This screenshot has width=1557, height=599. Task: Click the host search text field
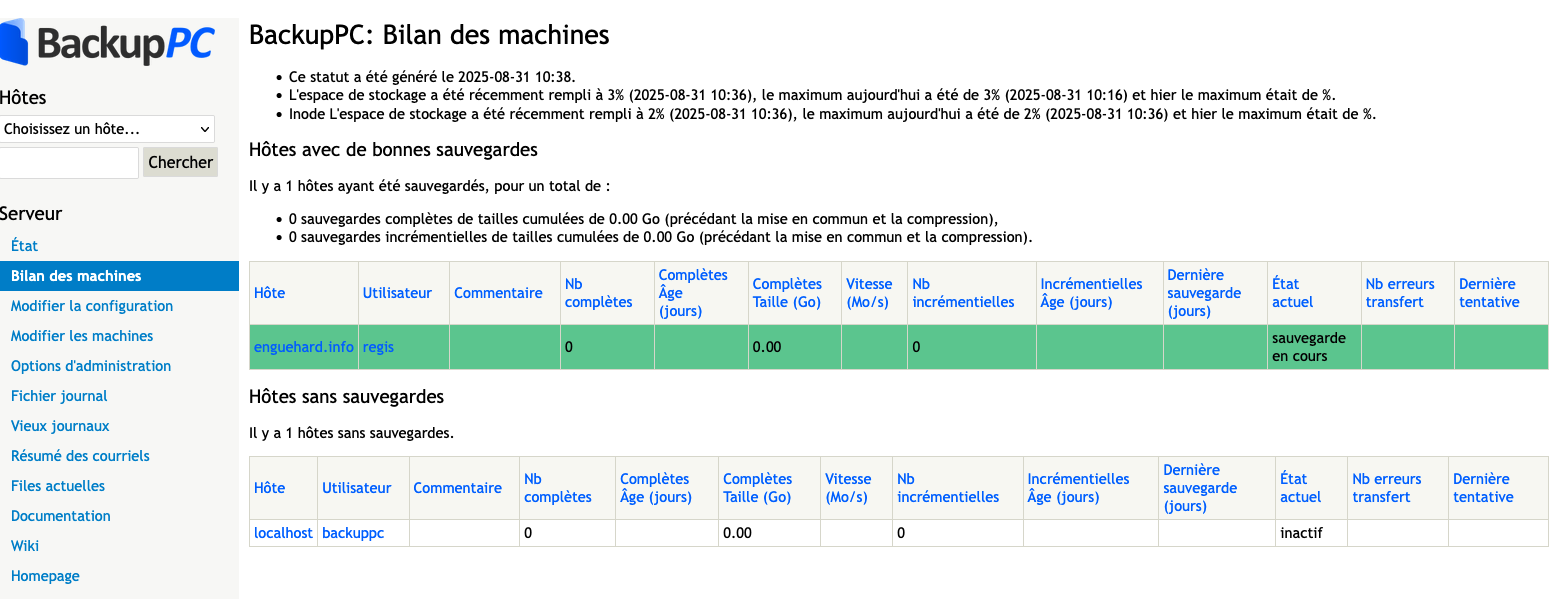pos(68,162)
